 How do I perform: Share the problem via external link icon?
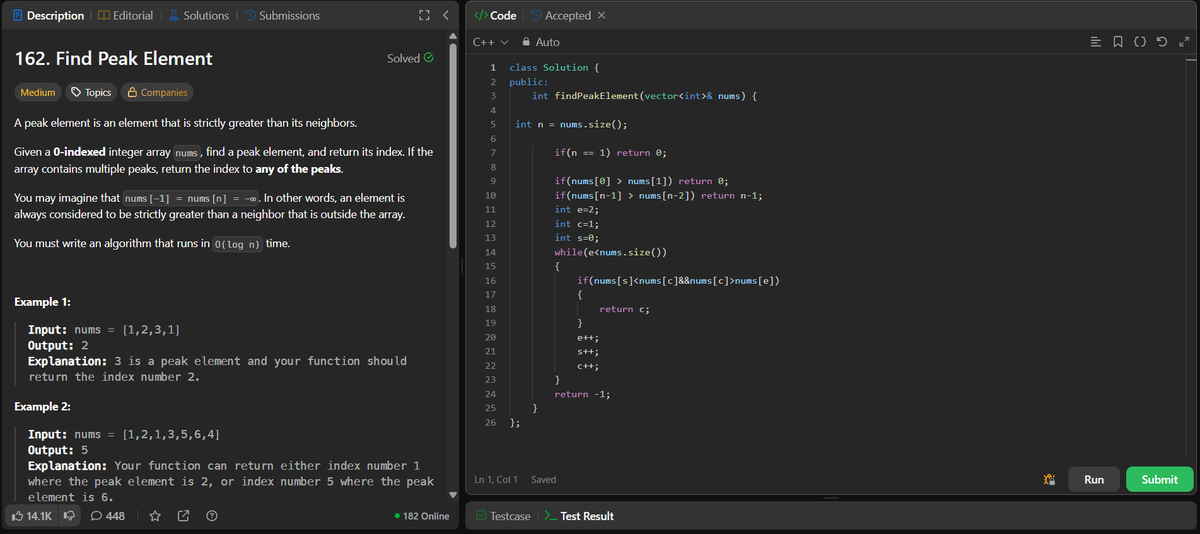click(x=183, y=516)
